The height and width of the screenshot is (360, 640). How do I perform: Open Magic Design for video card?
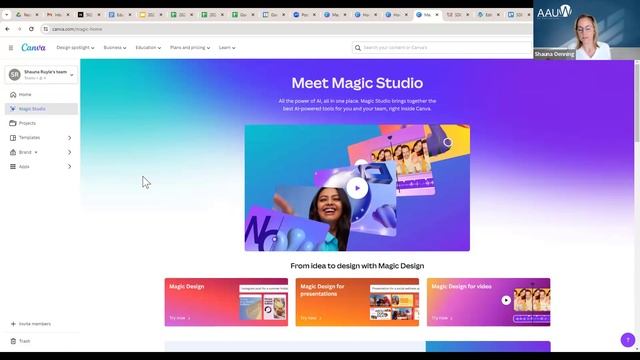pos(489,302)
